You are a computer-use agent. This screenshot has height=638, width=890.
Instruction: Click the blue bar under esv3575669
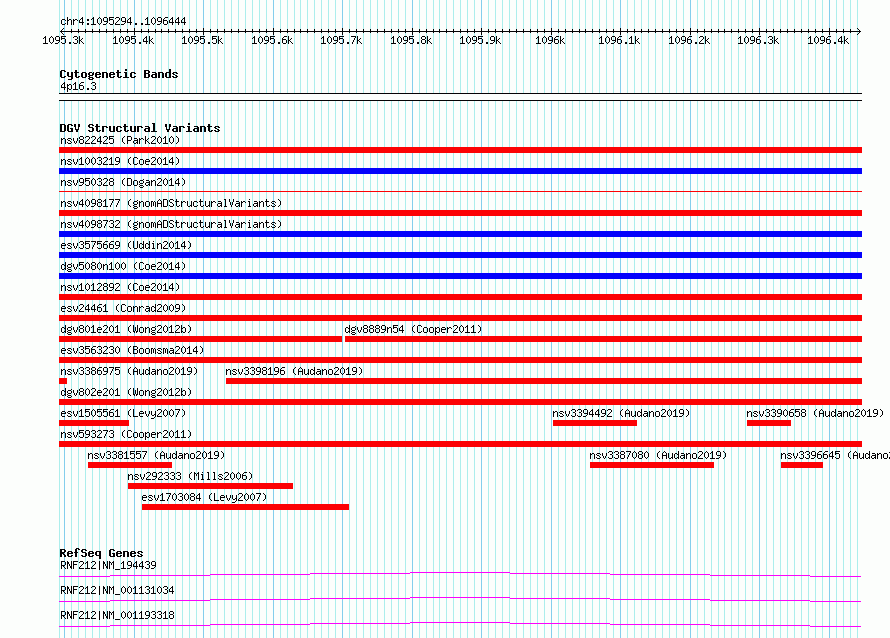(x=460, y=255)
